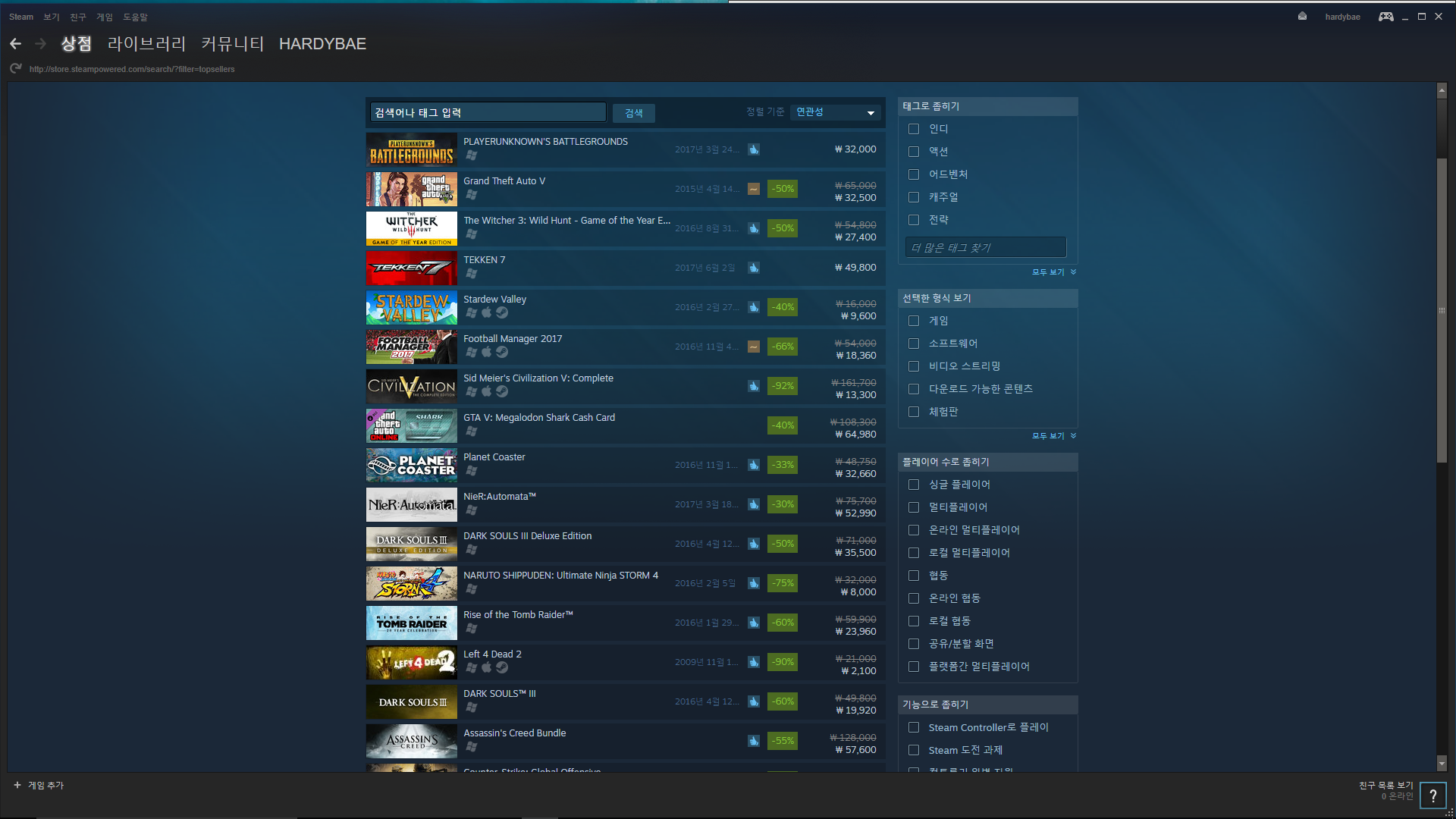Click the SteamOS icon under Civilization V: Complete

point(502,391)
